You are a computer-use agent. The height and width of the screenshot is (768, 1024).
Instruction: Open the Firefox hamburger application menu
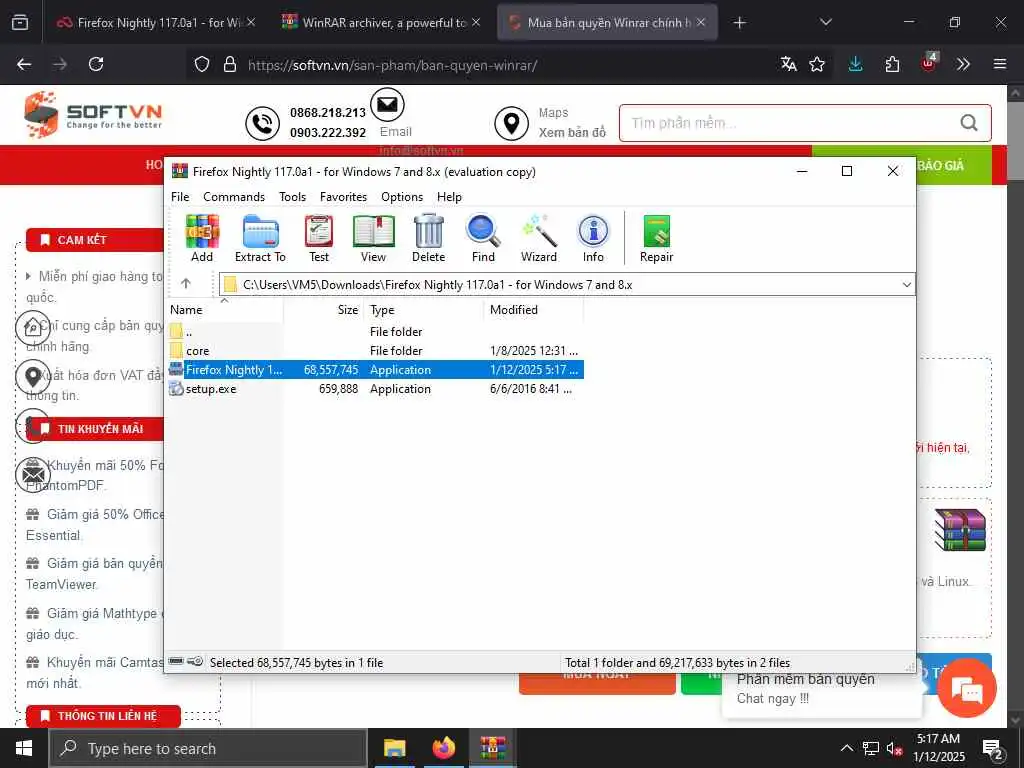coord(1000,64)
